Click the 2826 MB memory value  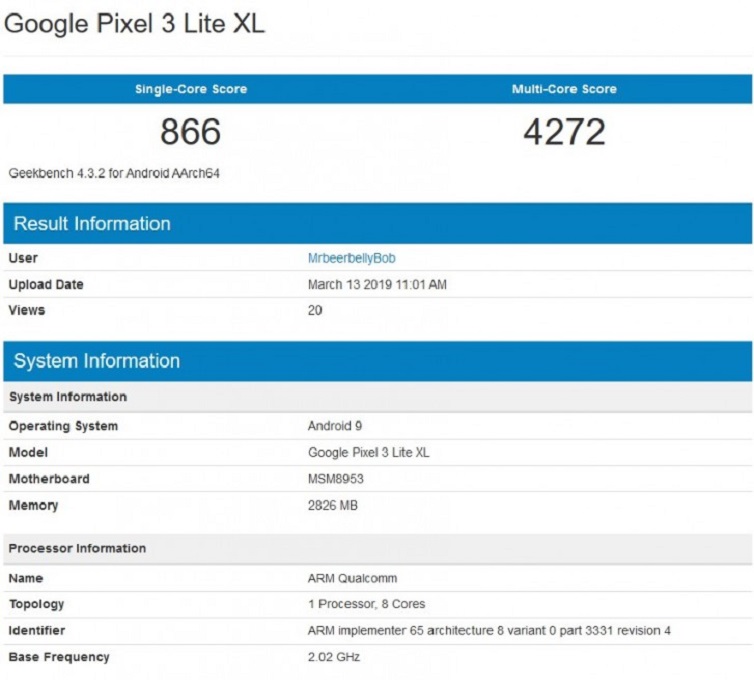coord(333,505)
